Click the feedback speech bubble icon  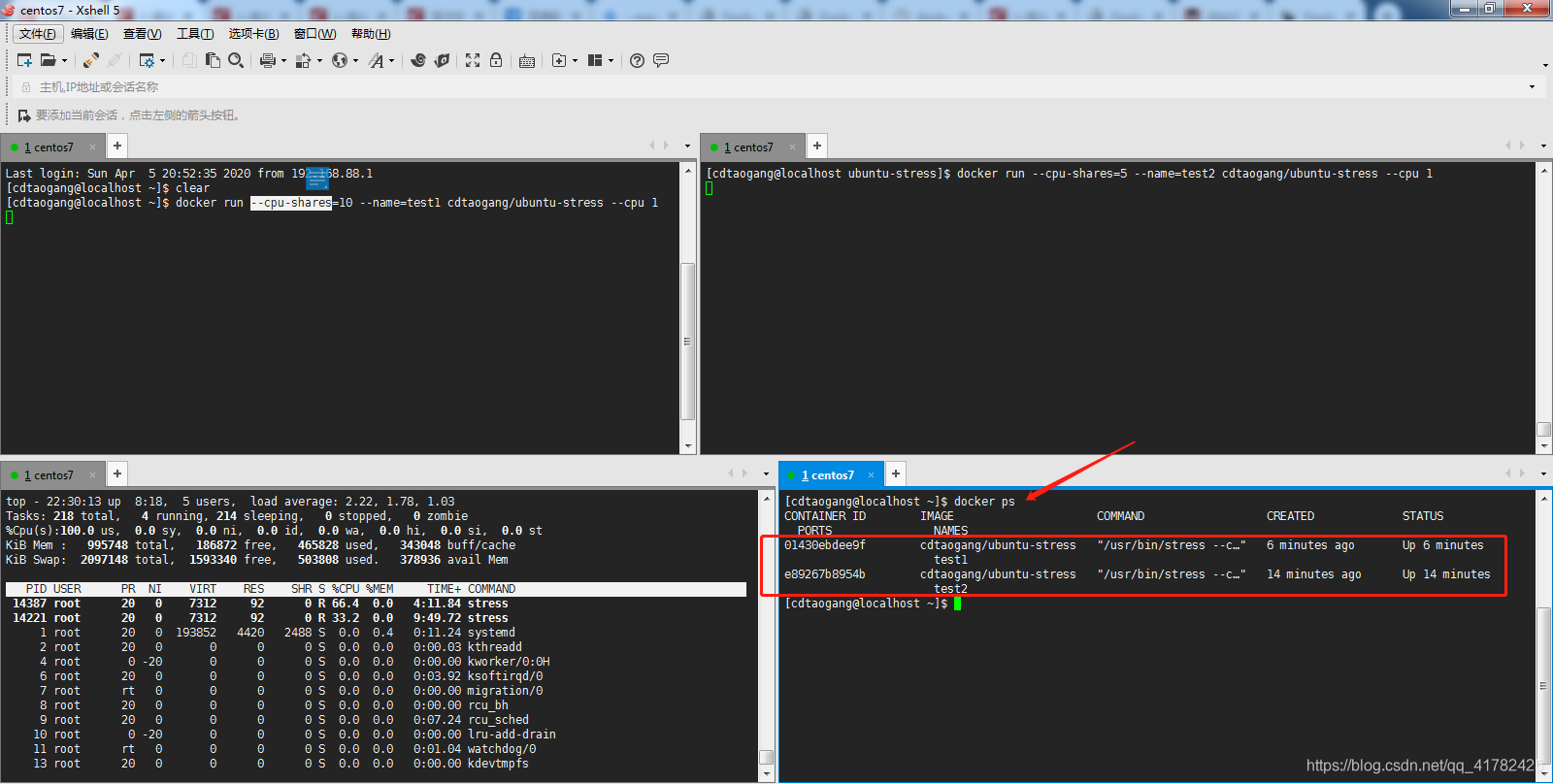coord(661,60)
